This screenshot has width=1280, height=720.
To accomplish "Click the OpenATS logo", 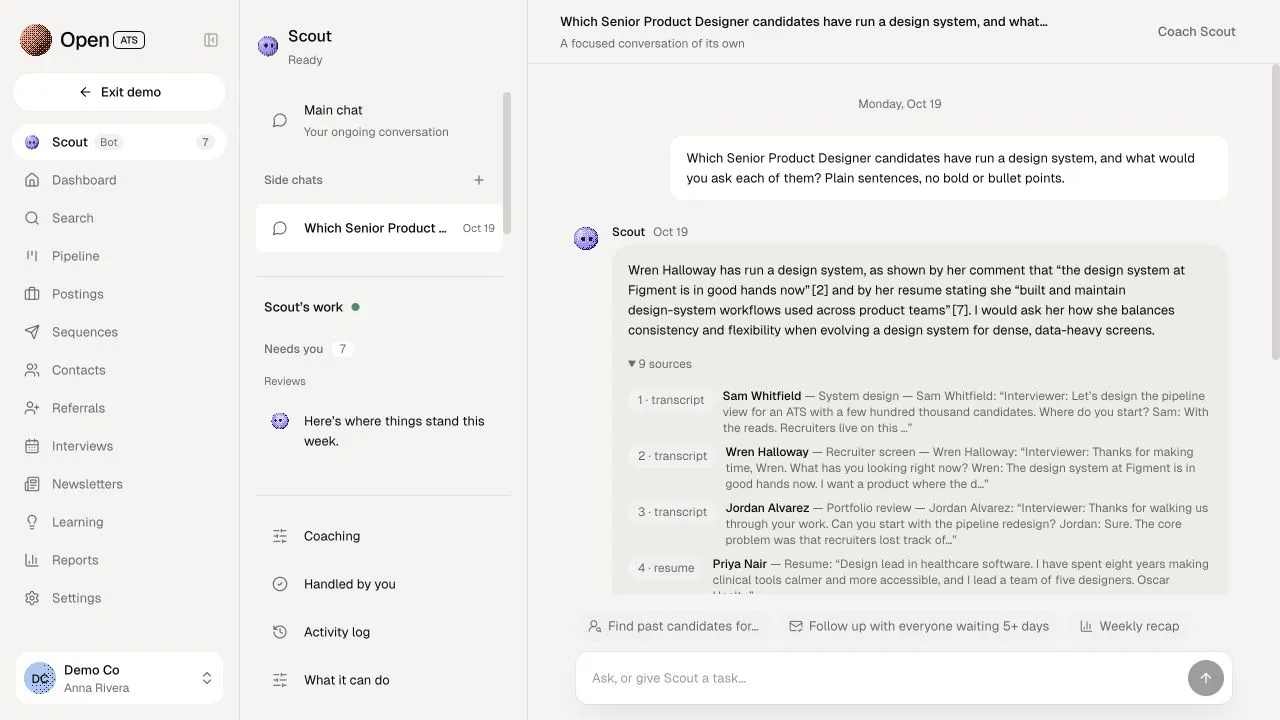I will point(83,40).
